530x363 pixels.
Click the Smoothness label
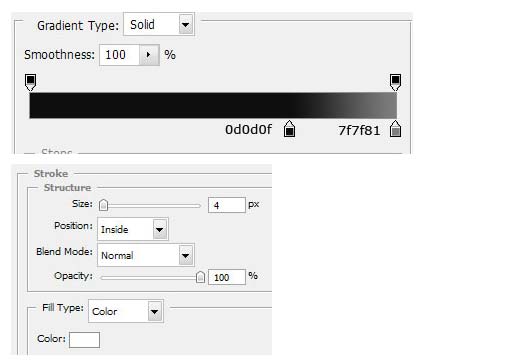[59, 54]
